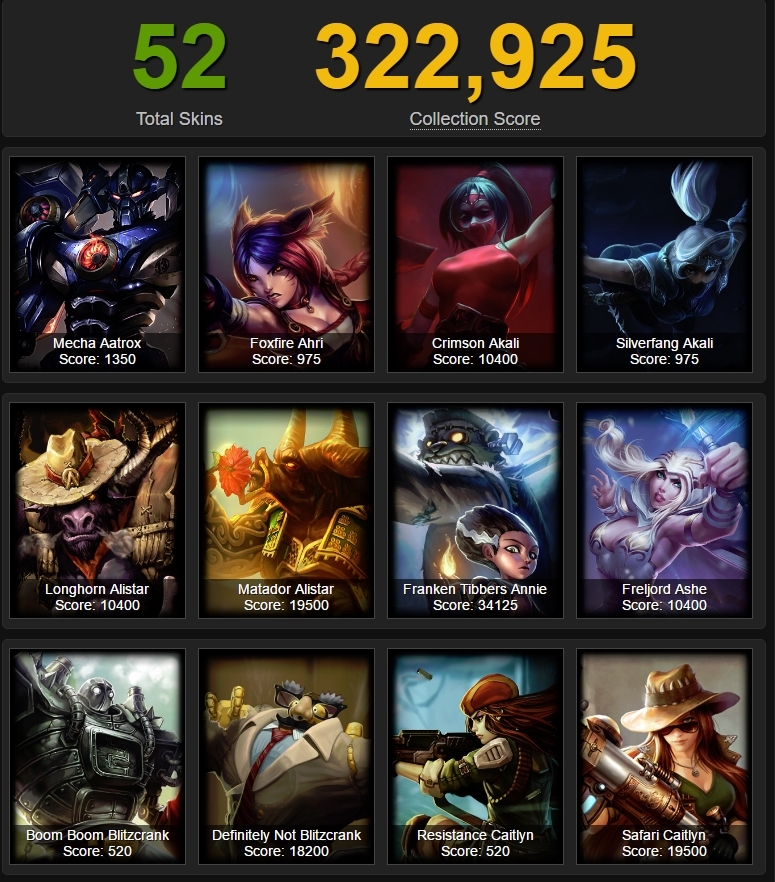The height and width of the screenshot is (882, 775).
Task: Click the Resistance Caitlyn skin card
Action: point(475,756)
